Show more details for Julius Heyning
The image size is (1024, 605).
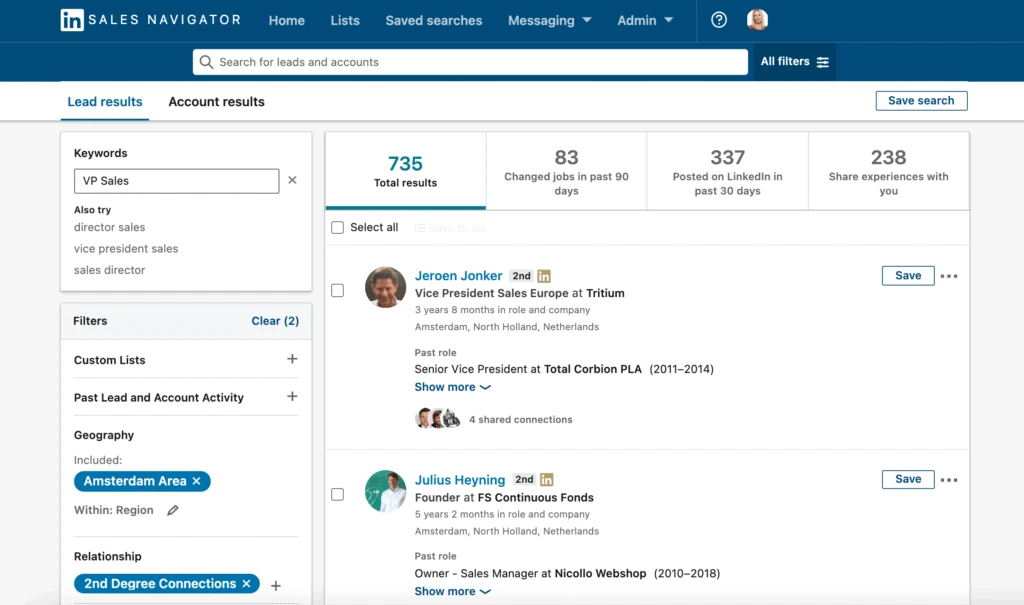pyautogui.click(x=452, y=591)
